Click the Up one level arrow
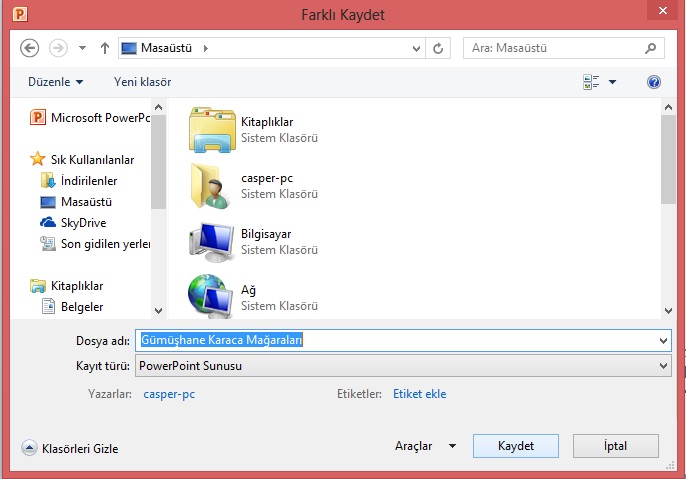The width and height of the screenshot is (686, 479). pos(104,47)
